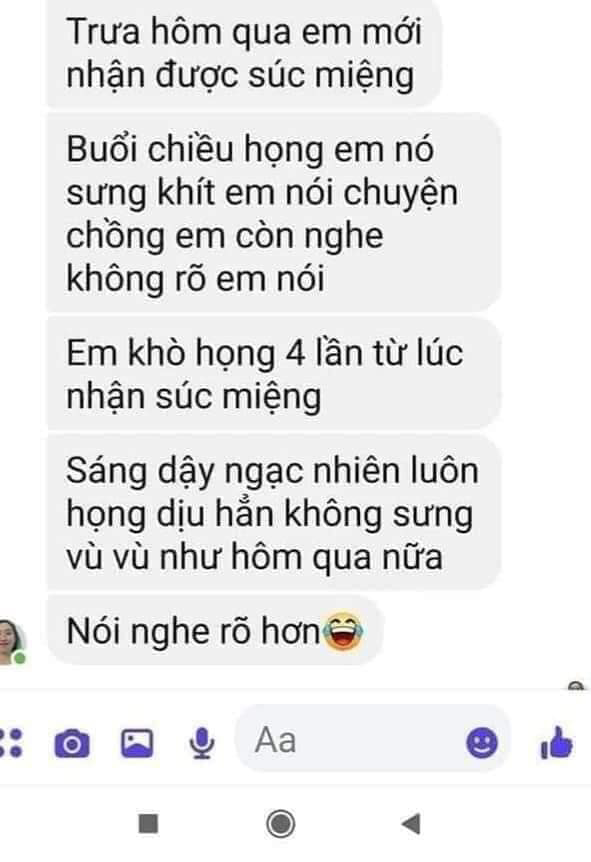The image size is (591, 862).
Task: Tap the laughing emoji in last message
Action: [x=343, y=632]
